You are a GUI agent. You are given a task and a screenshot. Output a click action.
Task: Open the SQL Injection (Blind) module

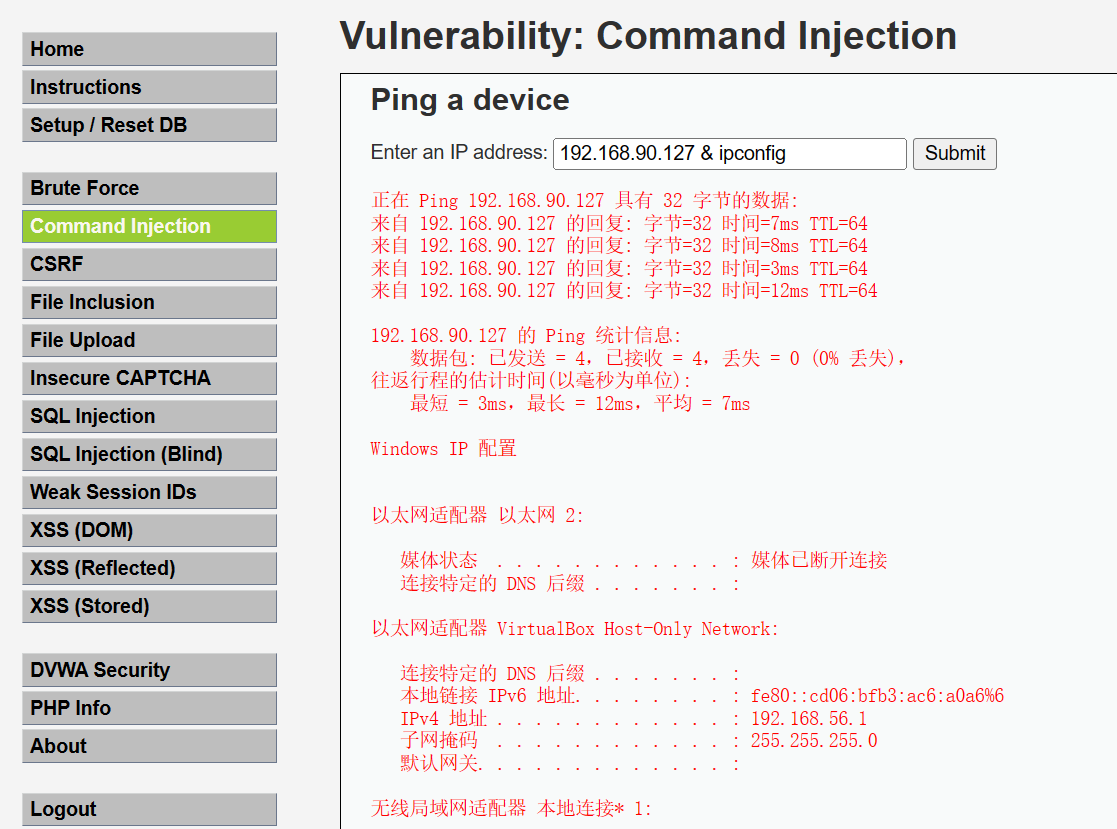[x=149, y=454]
